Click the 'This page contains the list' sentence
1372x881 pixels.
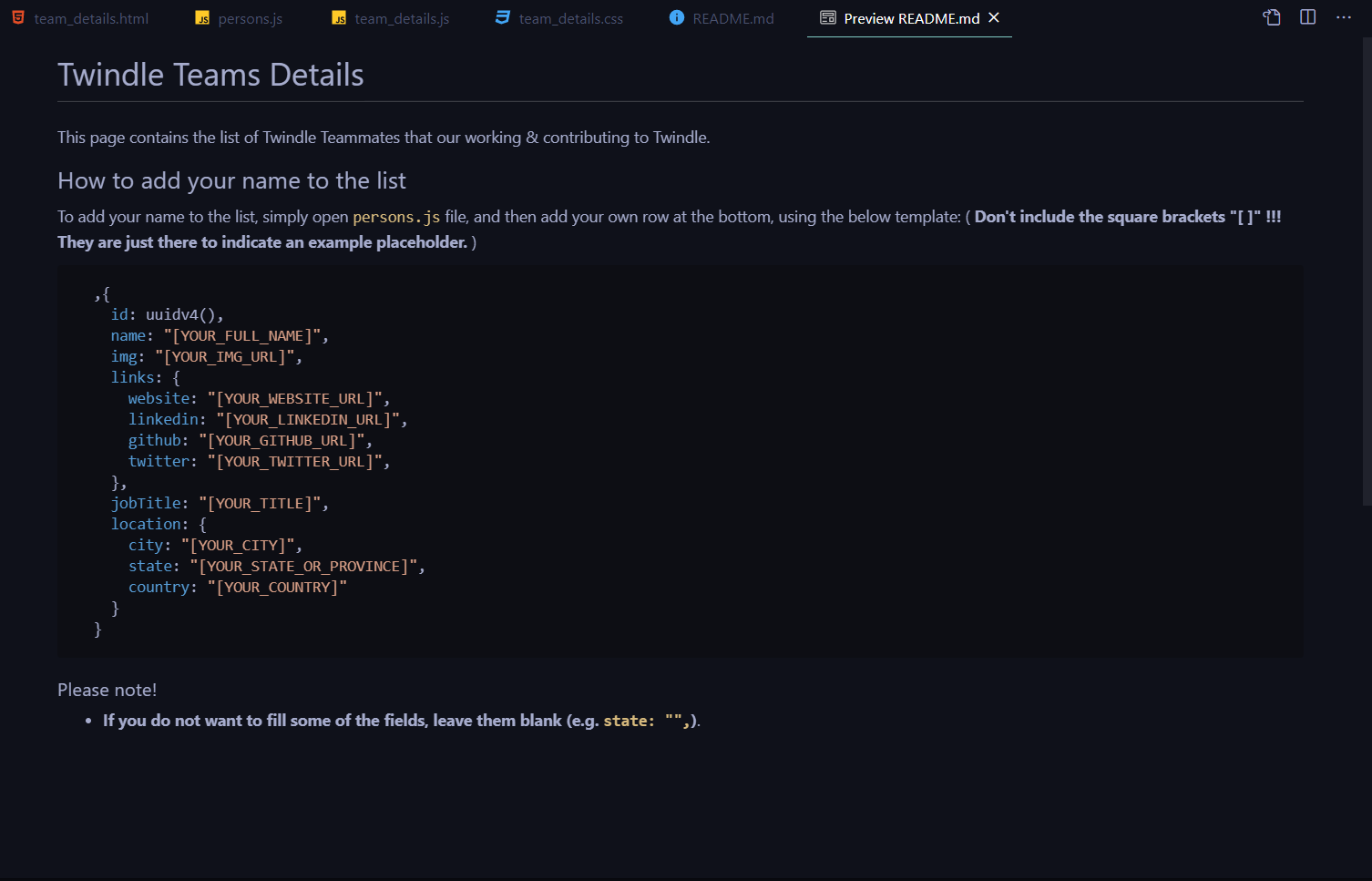click(x=384, y=138)
